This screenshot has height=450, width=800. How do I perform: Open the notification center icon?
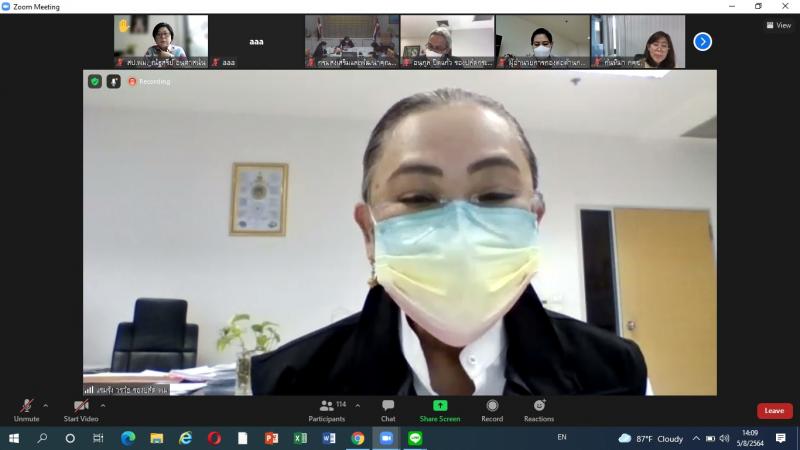pyautogui.click(x=781, y=438)
